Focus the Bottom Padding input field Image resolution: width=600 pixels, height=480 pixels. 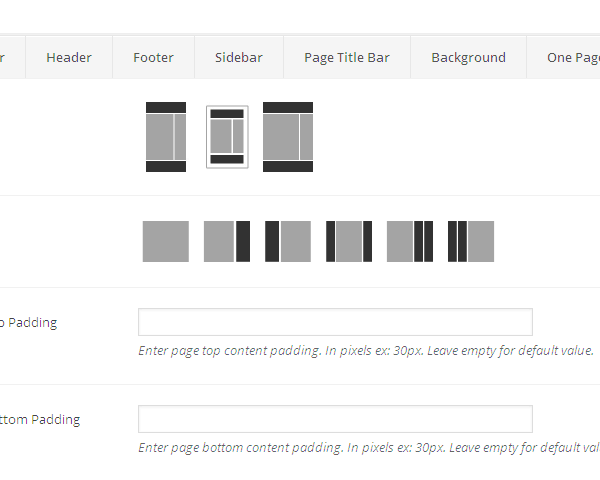coord(335,419)
